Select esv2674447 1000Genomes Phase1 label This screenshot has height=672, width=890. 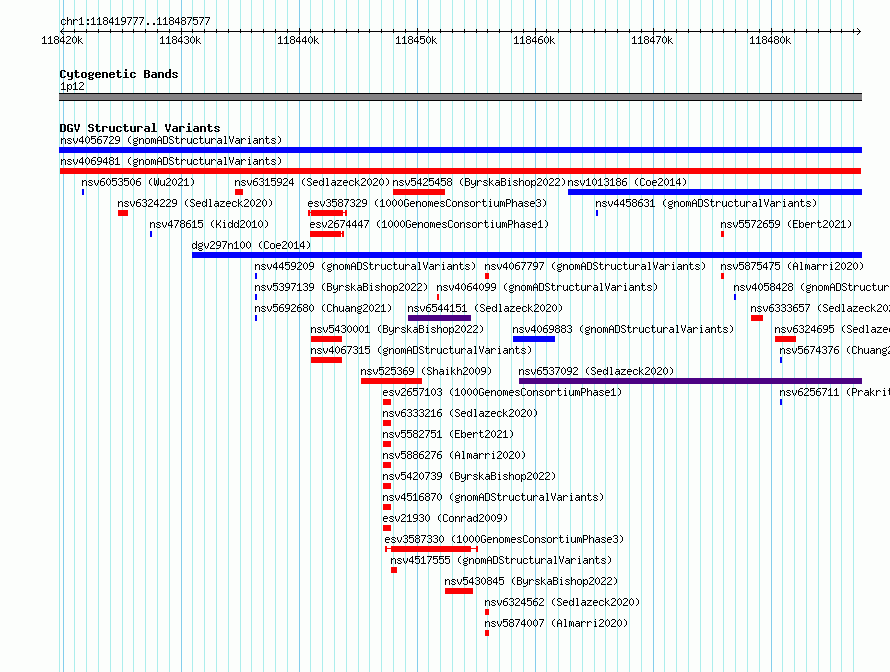click(x=429, y=224)
